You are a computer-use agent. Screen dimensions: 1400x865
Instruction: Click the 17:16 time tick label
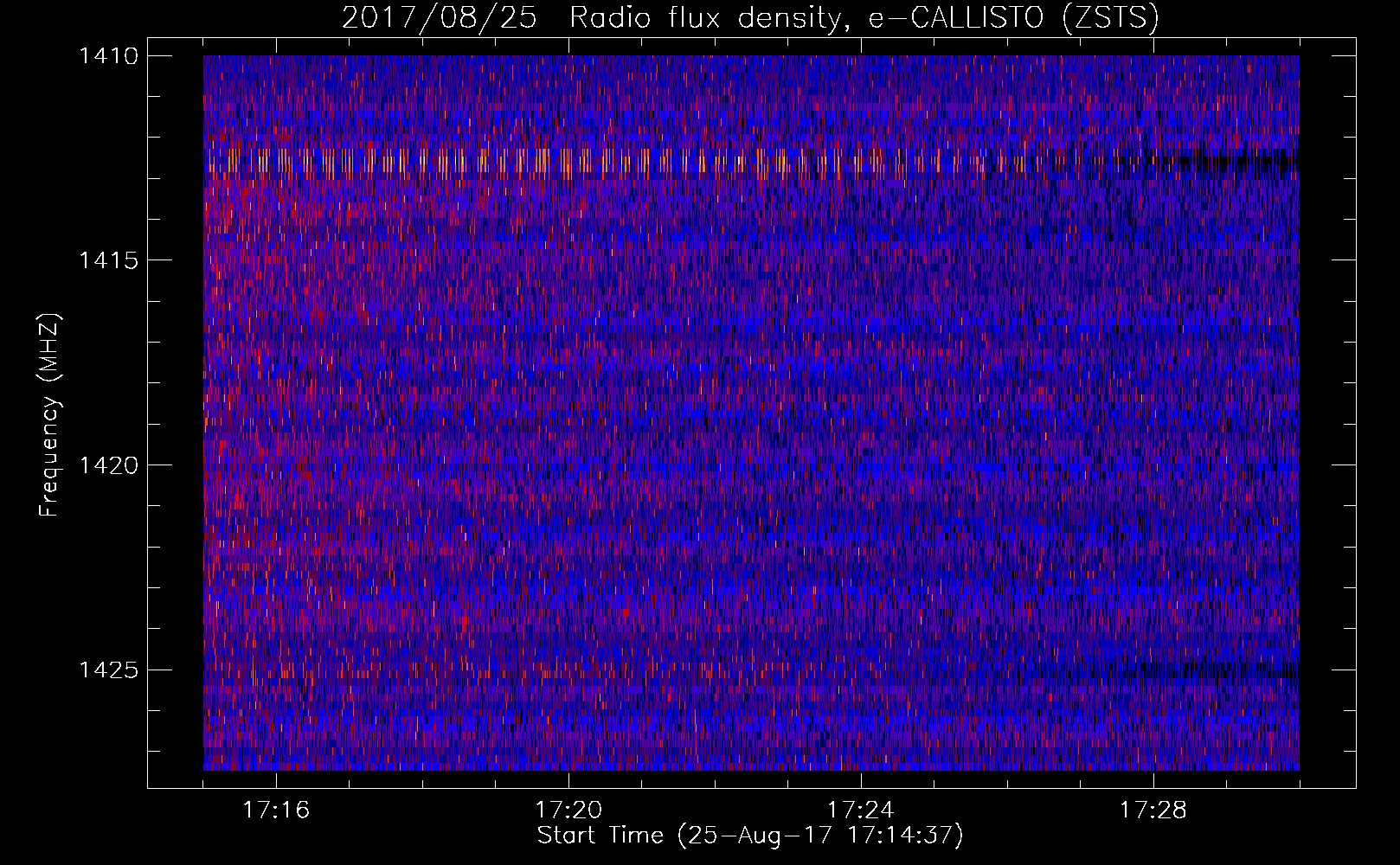pos(276,811)
